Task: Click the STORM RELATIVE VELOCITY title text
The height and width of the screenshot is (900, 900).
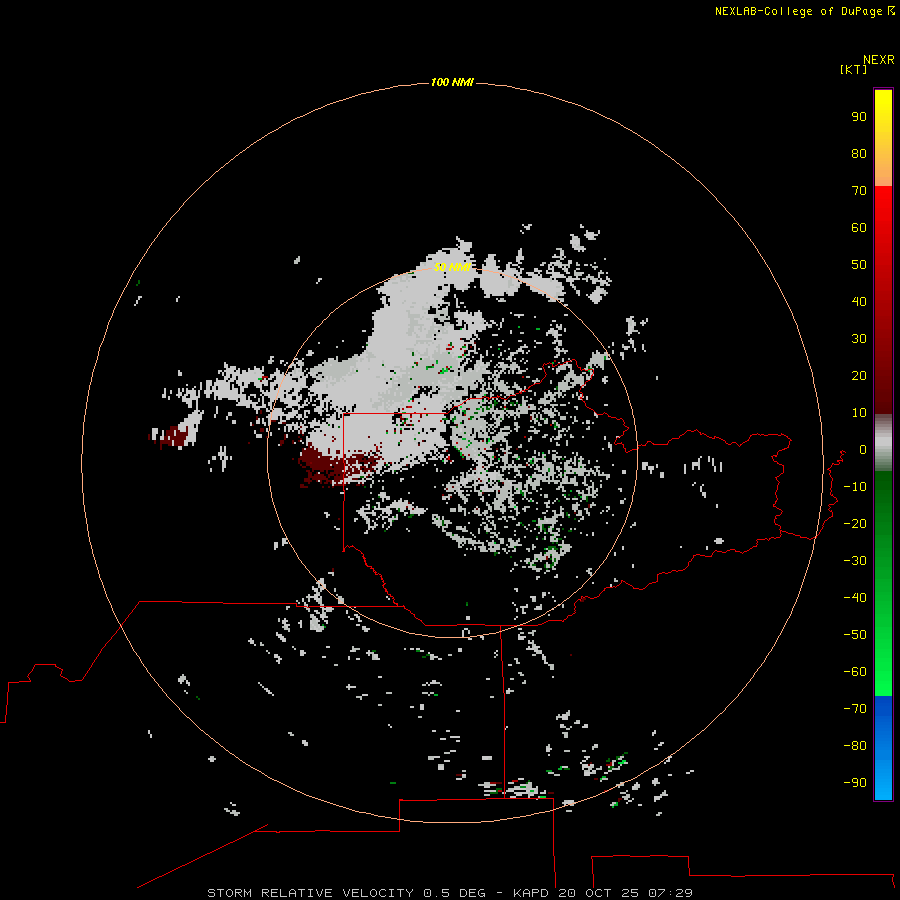Action: (310, 893)
